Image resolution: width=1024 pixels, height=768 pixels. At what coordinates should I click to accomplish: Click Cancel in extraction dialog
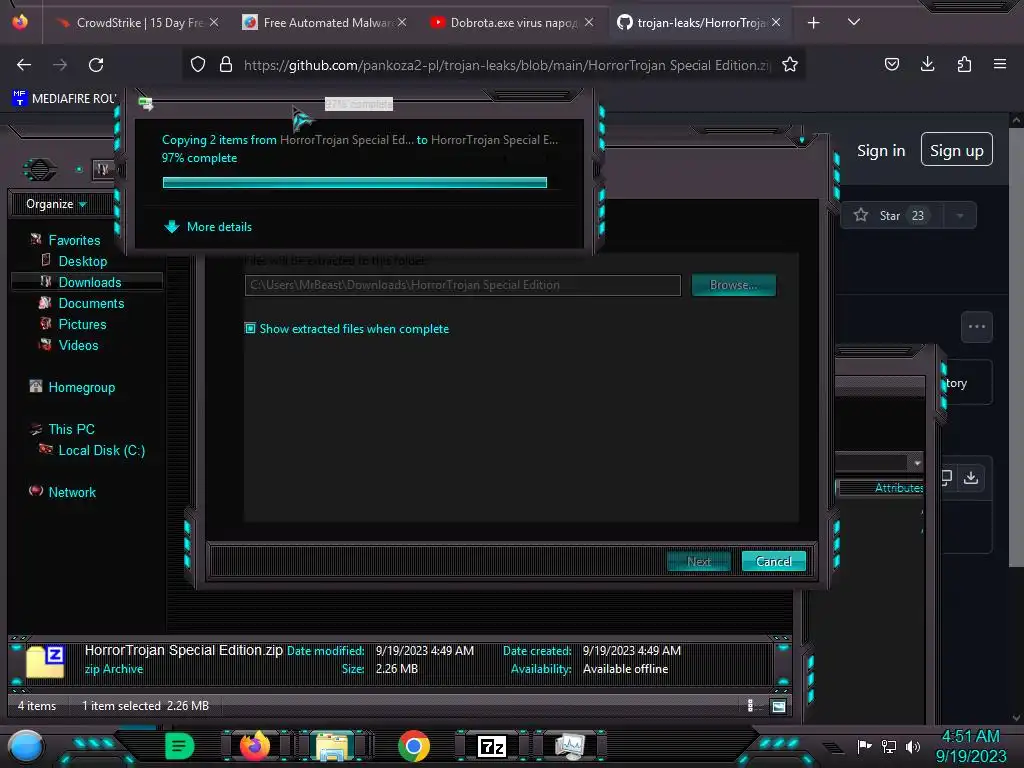click(774, 561)
